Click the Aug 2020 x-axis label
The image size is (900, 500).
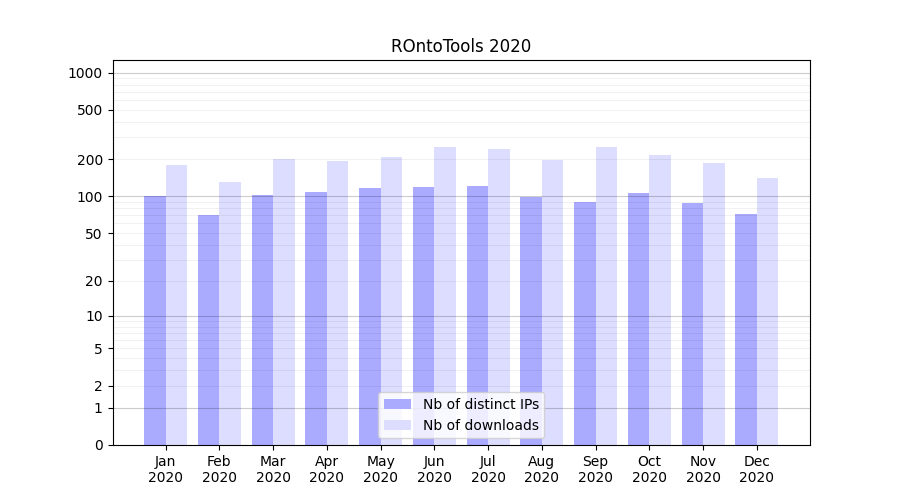click(x=542, y=469)
